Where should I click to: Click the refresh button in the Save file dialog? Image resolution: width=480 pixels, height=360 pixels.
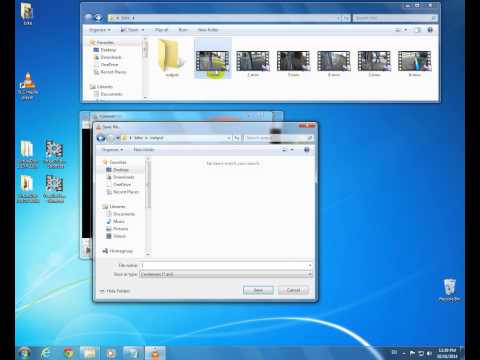236,138
